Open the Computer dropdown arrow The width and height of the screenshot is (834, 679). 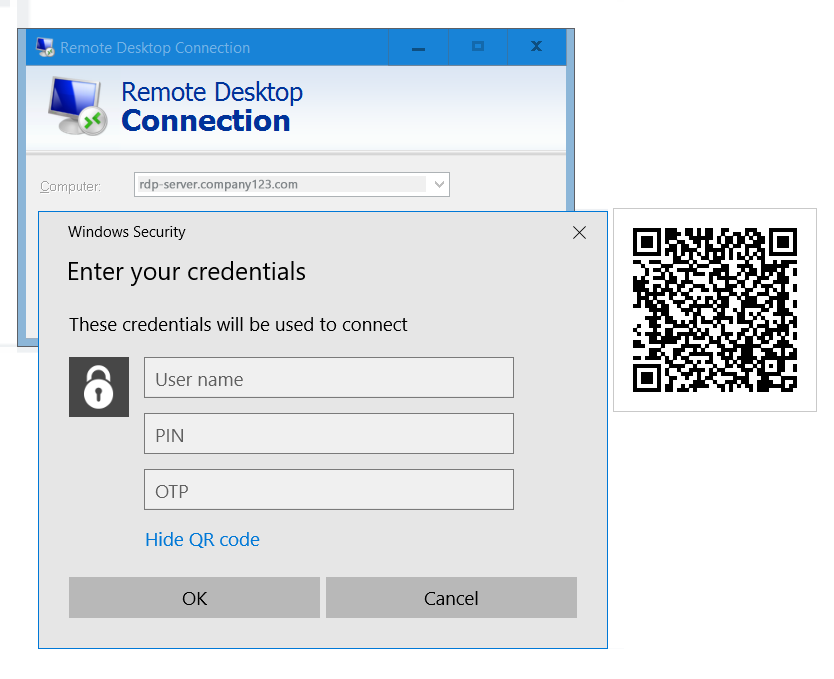439,185
